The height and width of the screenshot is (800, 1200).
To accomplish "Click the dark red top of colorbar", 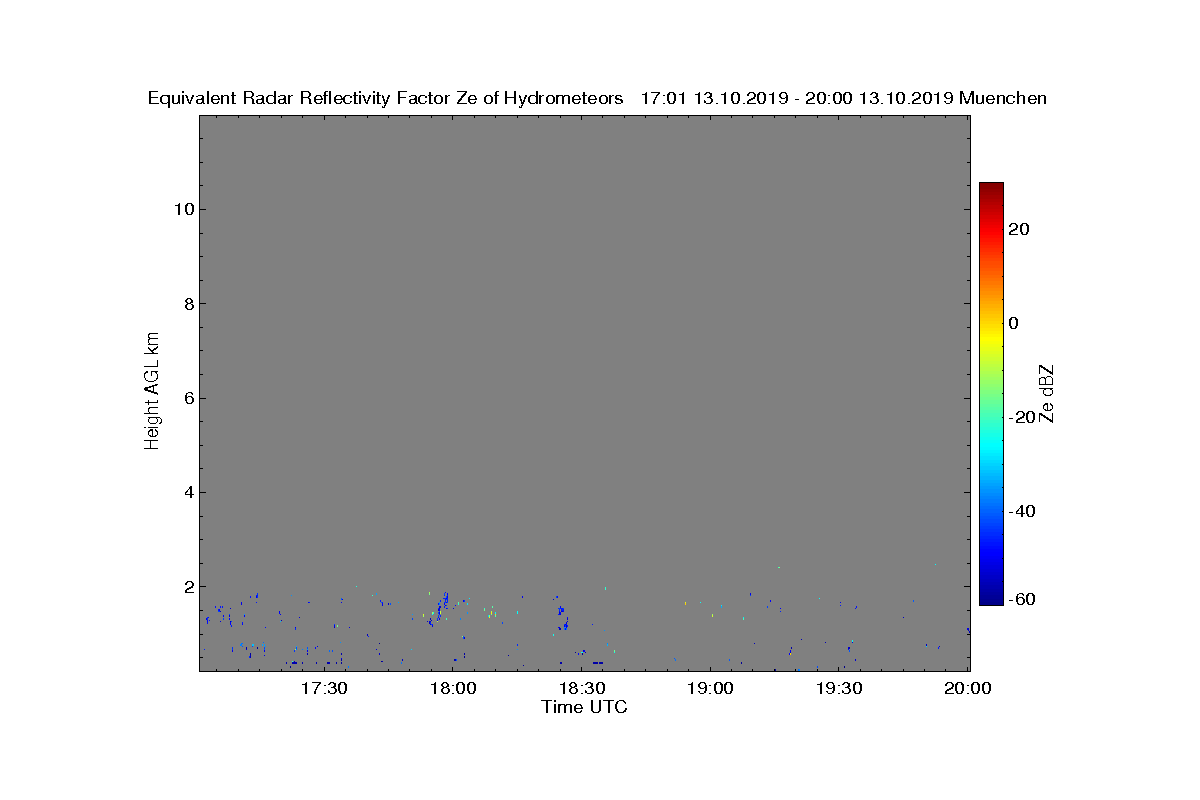I will point(991,189).
